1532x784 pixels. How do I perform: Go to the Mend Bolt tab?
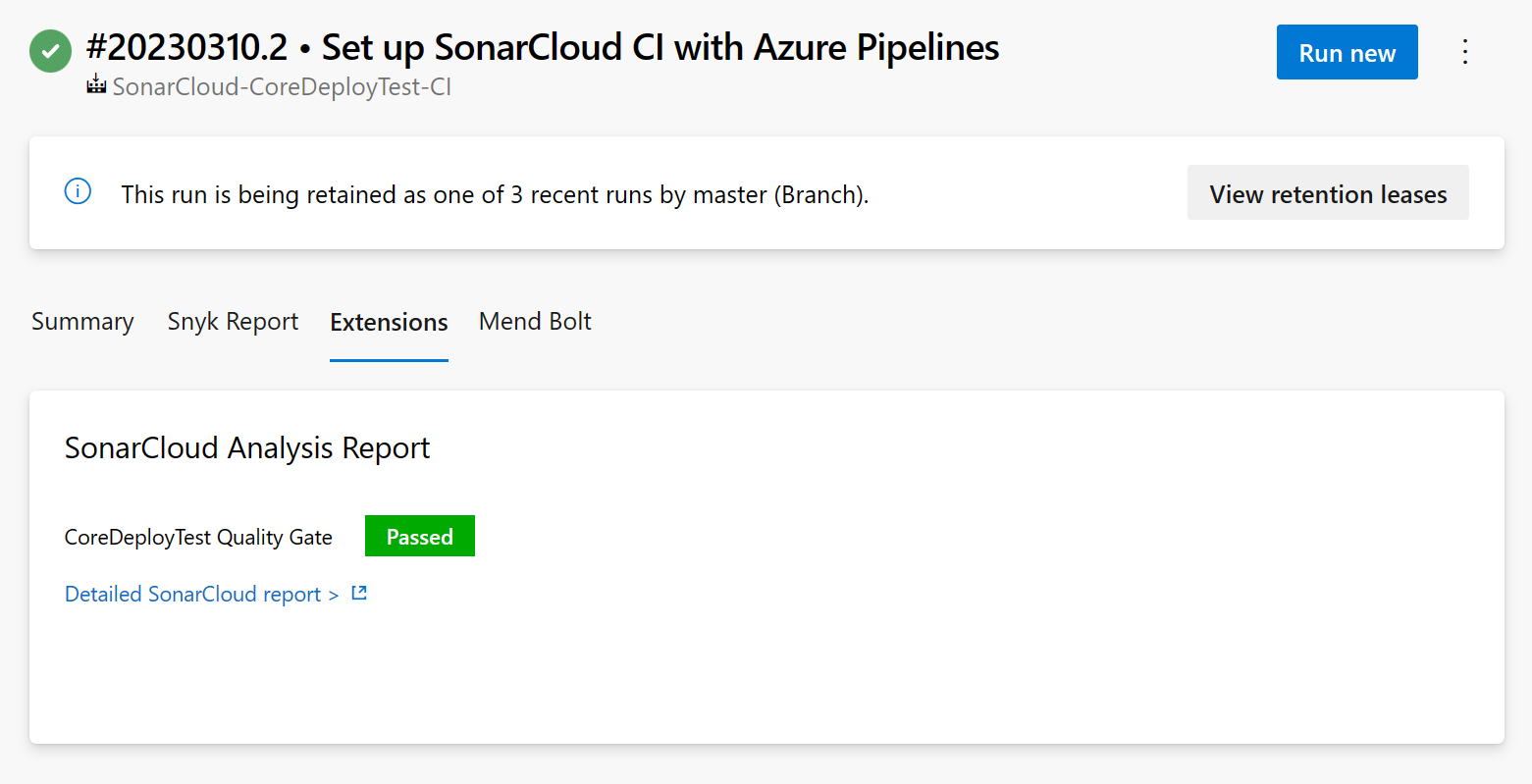tap(535, 322)
